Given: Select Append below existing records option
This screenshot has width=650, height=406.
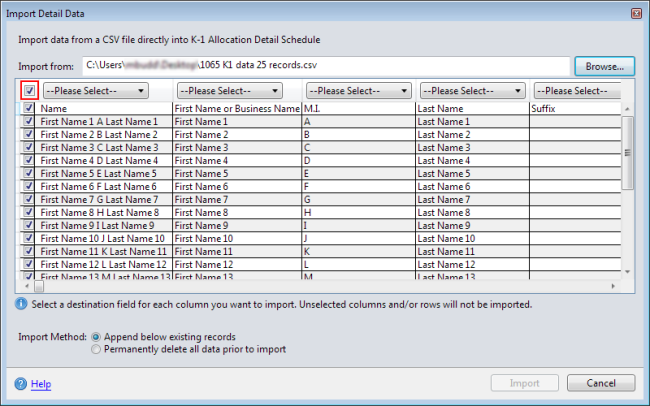Looking at the screenshot, I should coord(96,337).
